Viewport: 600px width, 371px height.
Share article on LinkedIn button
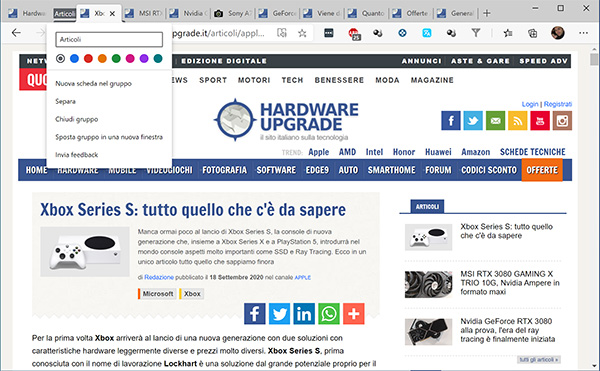coord(304,314)
